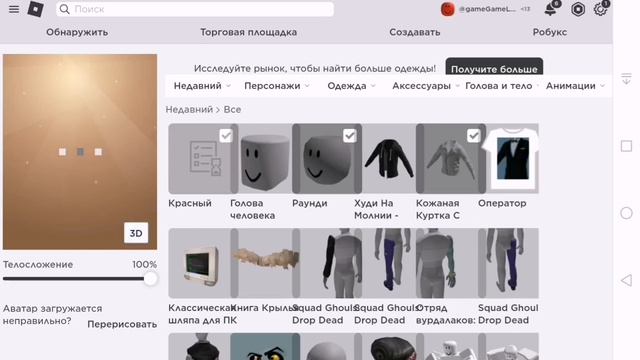Toggle the 3D avatar view button
This screenshot has width=640, height=360.
point(136,233)
